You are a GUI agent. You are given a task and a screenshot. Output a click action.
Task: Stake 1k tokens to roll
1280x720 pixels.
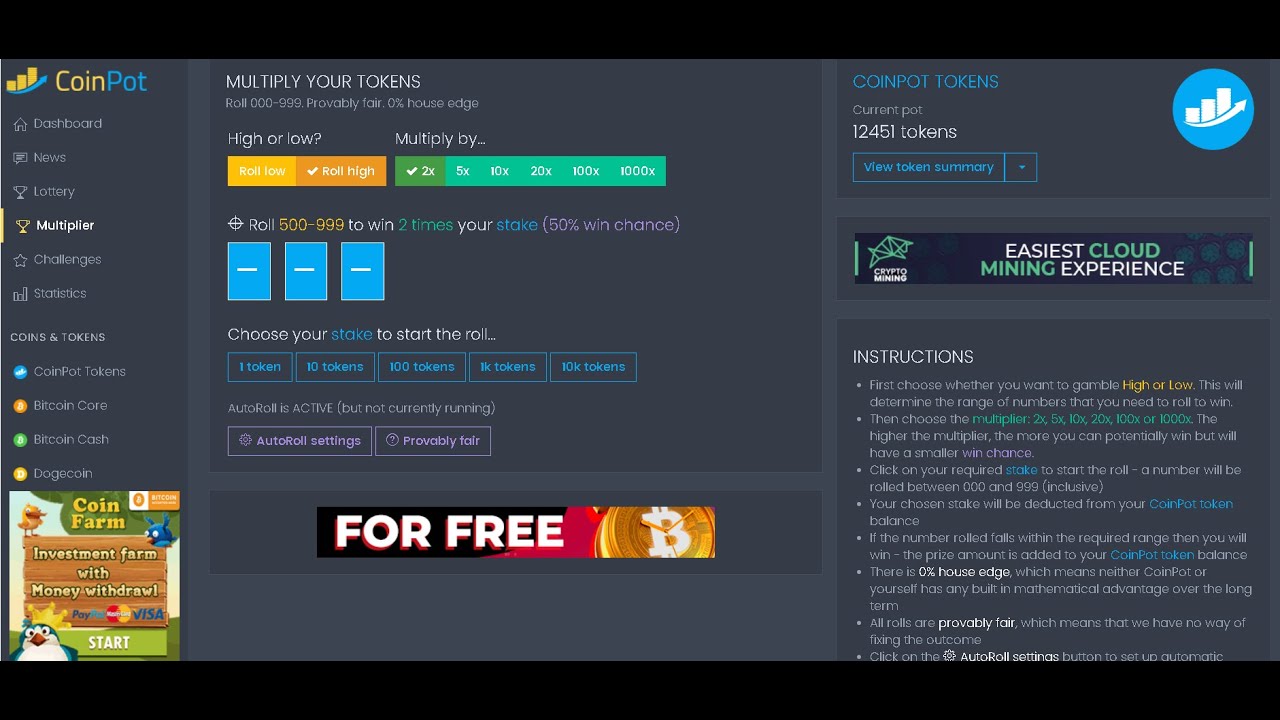pos(508,367)
